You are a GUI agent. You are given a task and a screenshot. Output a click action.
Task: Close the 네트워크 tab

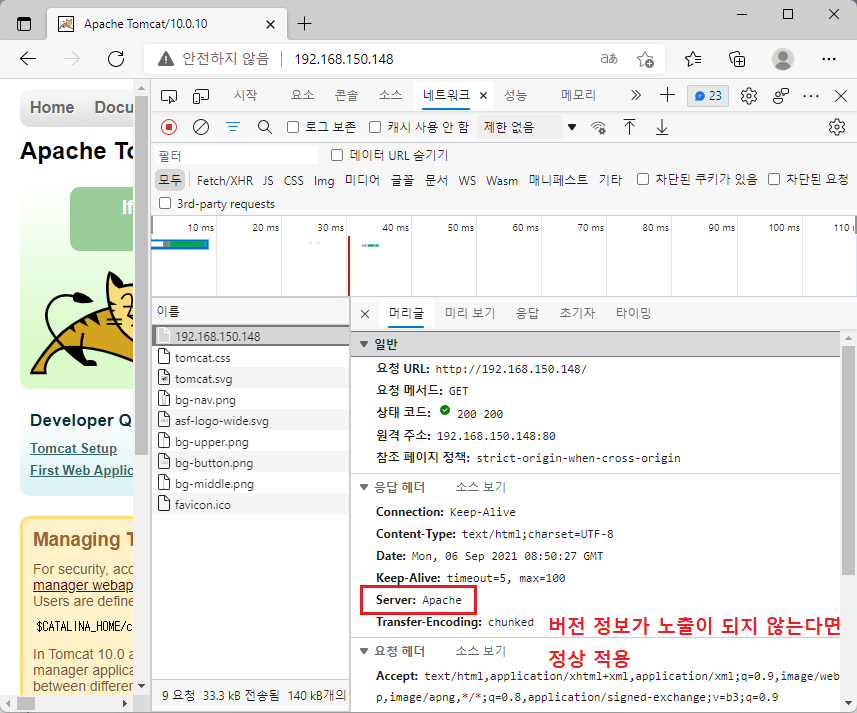[483, 96]
